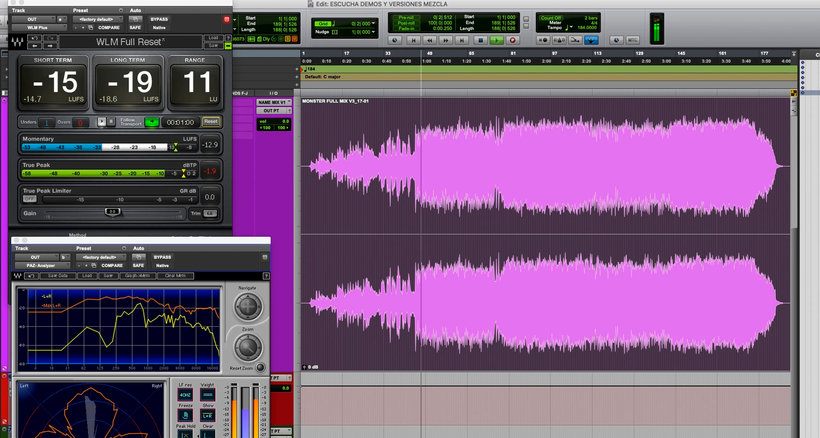Click the Reset Zoom round button in PAZ

(x=260, y=367)
